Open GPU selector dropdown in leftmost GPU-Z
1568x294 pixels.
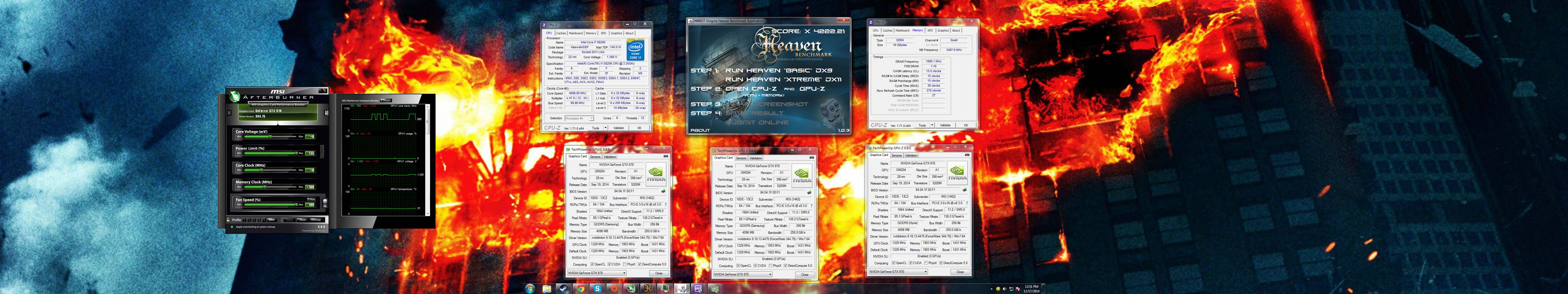(x=598, y=273)
